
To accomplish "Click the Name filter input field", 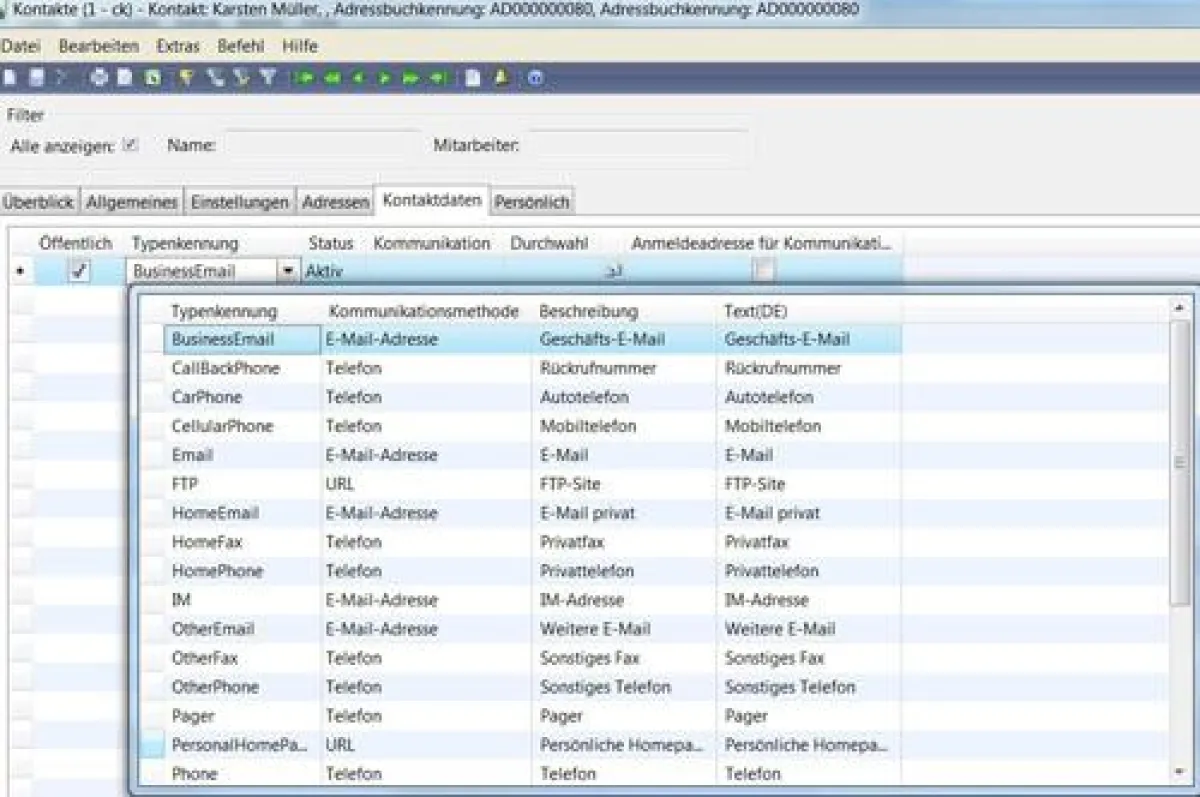I will tap(320, 146).
